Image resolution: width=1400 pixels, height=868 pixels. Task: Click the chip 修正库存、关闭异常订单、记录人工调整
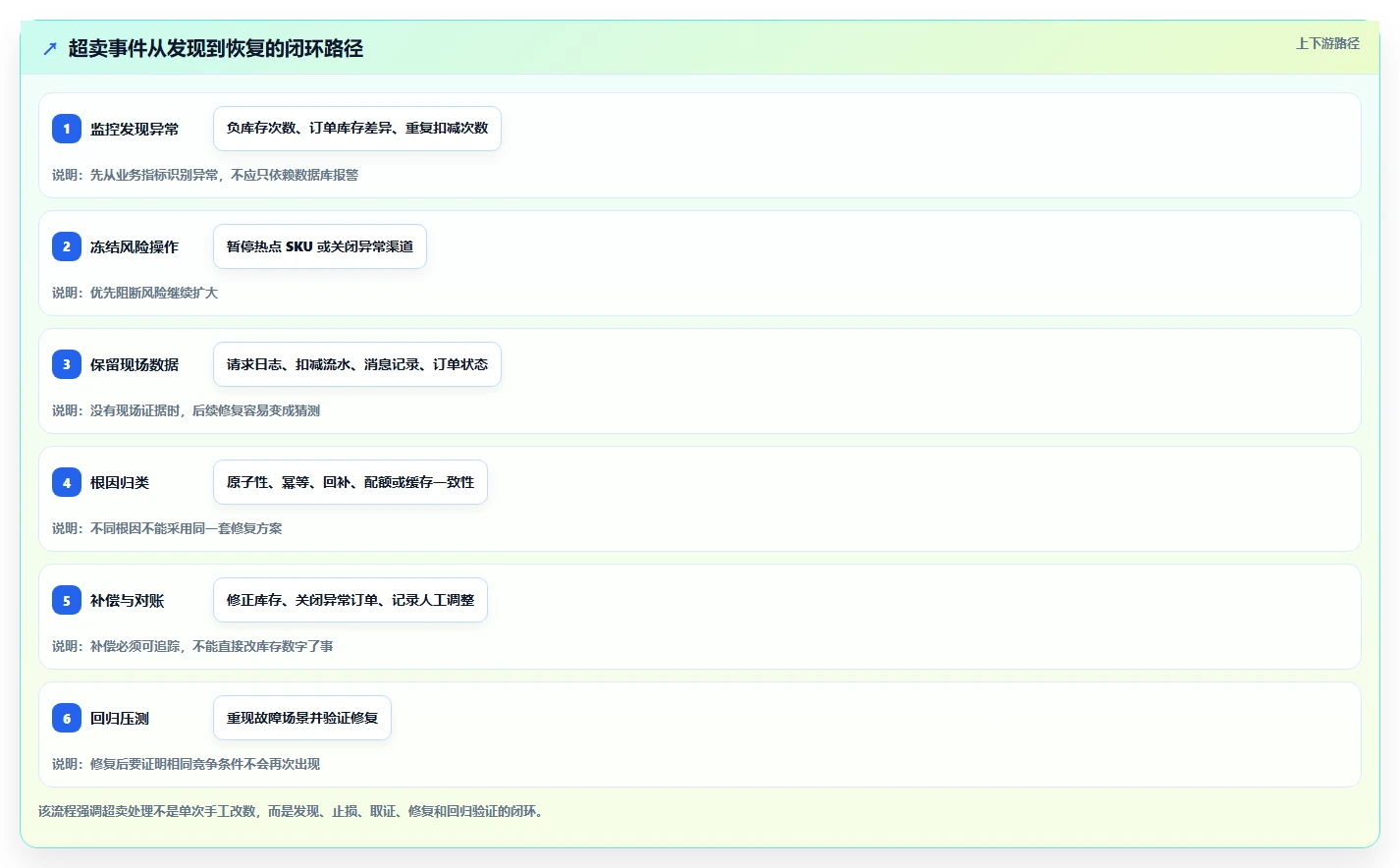(x=350, y=600)
